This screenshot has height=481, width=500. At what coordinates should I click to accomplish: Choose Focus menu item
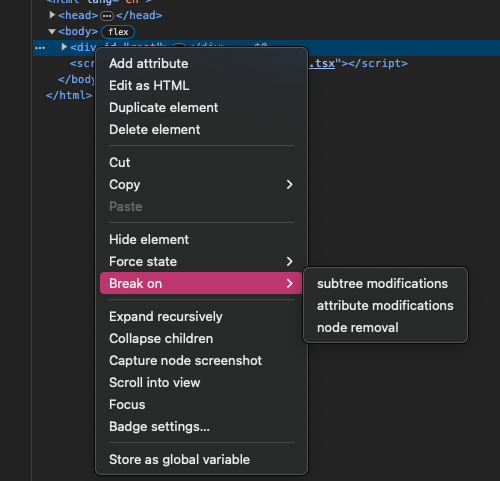pyautogui.click(x=201, y=404)
